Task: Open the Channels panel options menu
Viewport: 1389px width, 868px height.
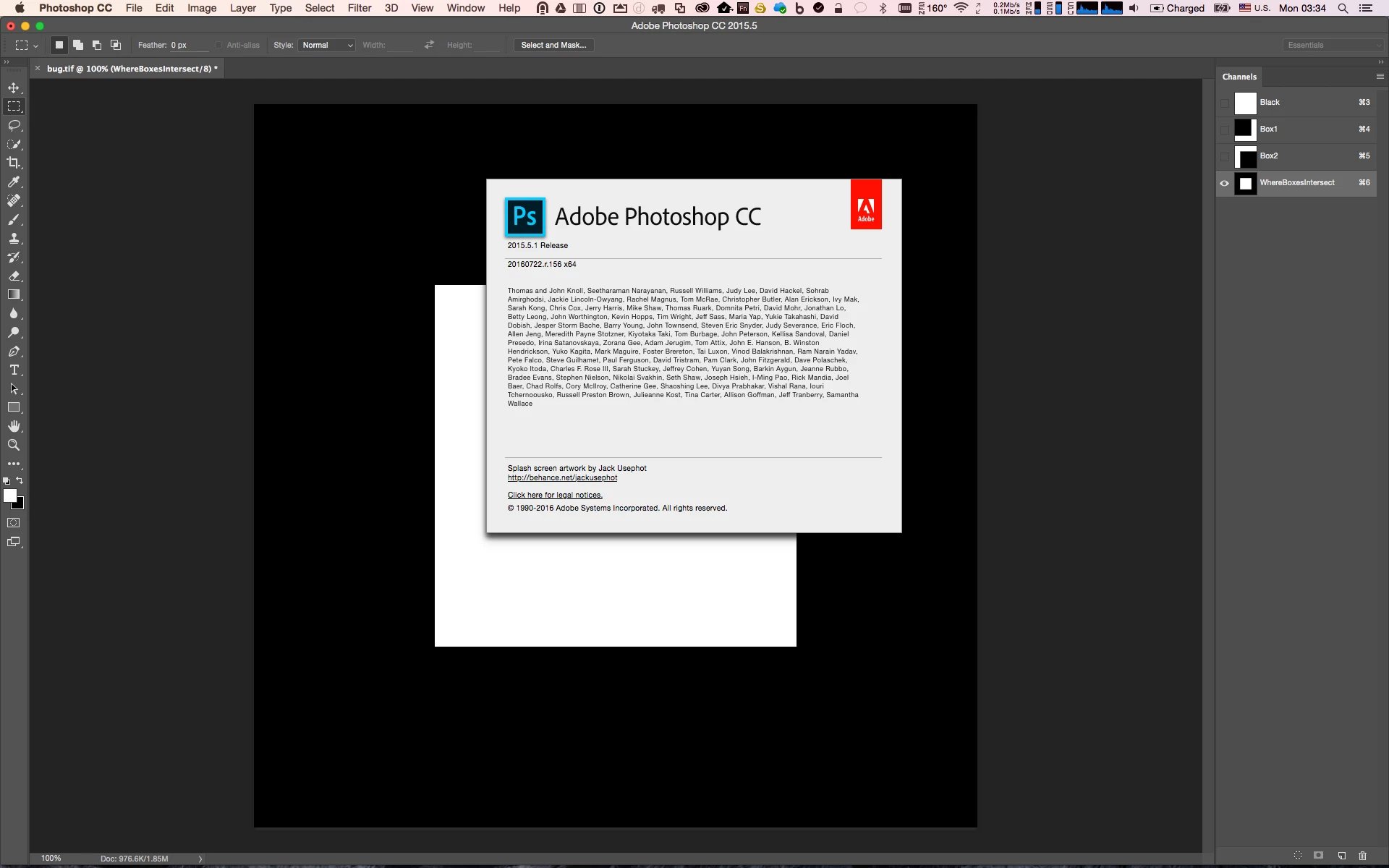Action: (x=1380, y=76)
